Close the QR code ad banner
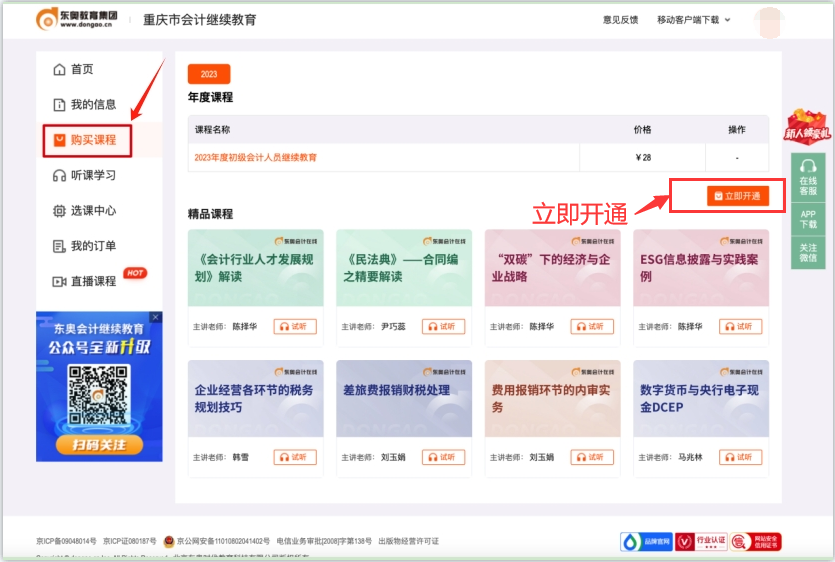Viewport: 835px width, 562px height. coord(155,318)
